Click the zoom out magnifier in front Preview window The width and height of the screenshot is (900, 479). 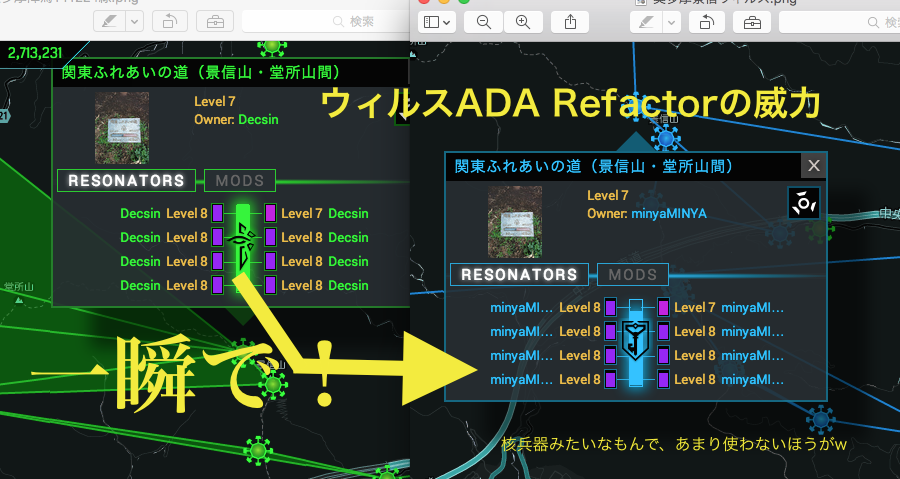tap(484, 22)
